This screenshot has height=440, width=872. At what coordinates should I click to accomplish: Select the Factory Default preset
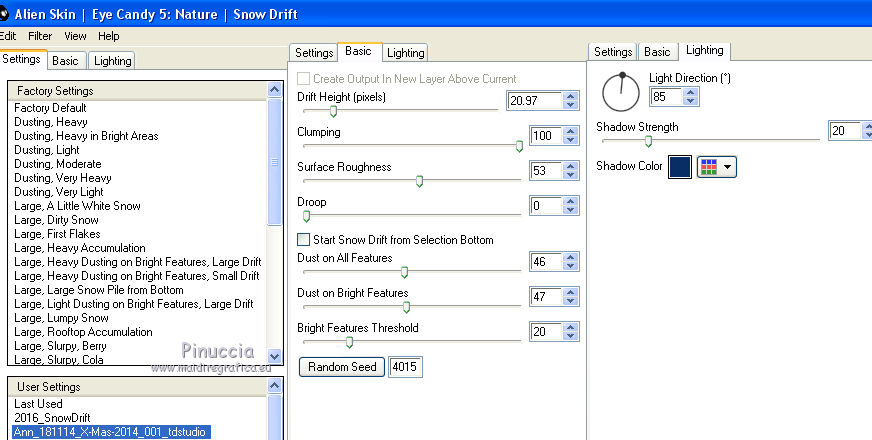pos(50,108)
